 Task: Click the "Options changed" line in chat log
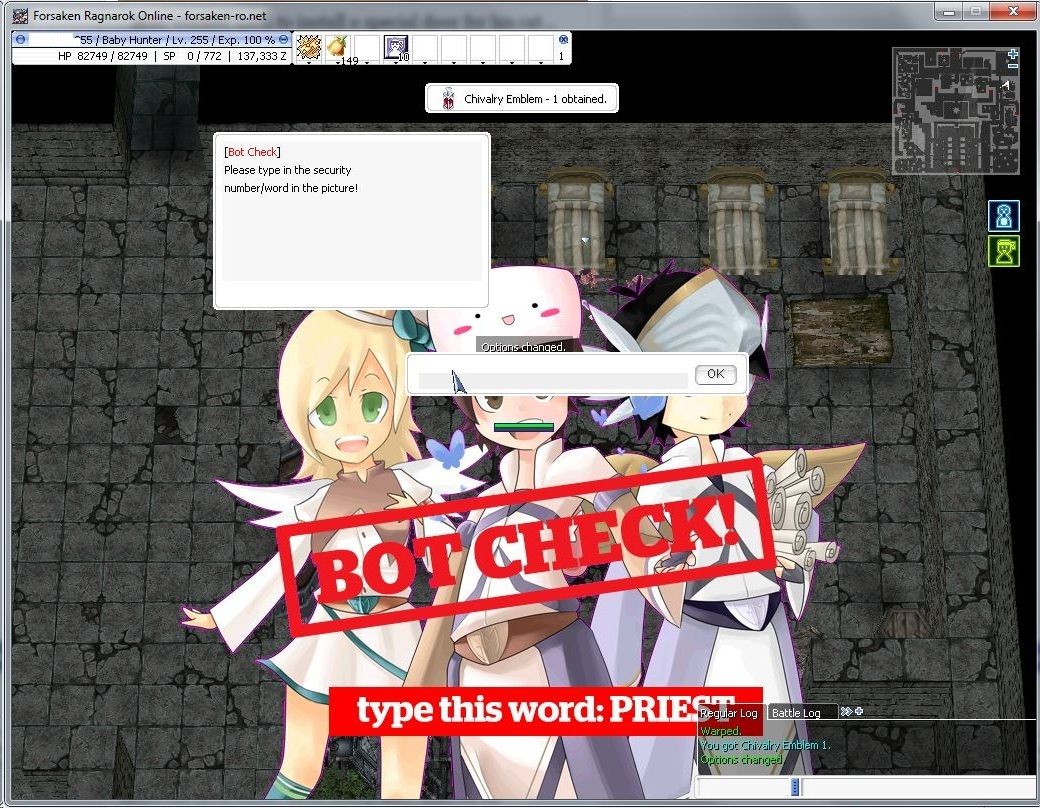(x=742, y=760)
